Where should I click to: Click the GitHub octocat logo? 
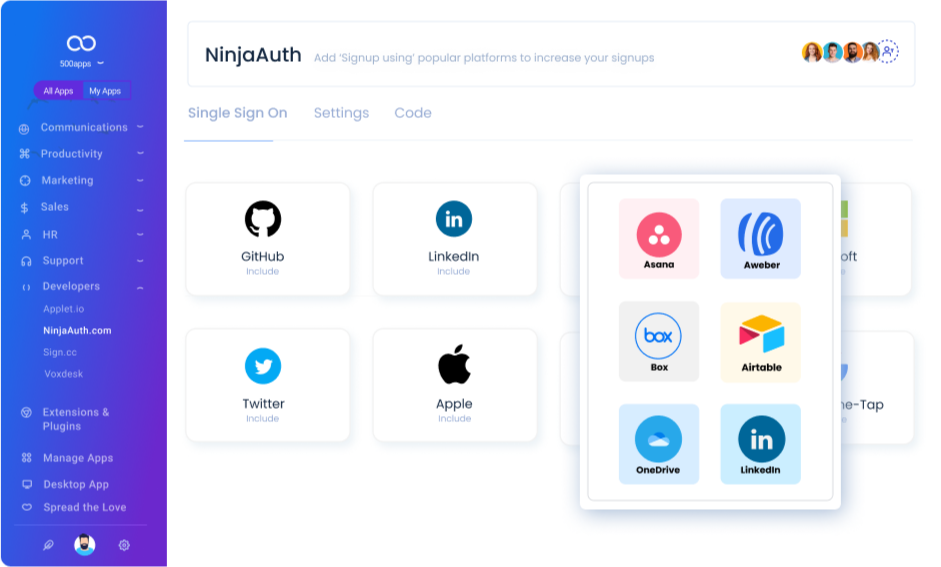pos(263,219)
